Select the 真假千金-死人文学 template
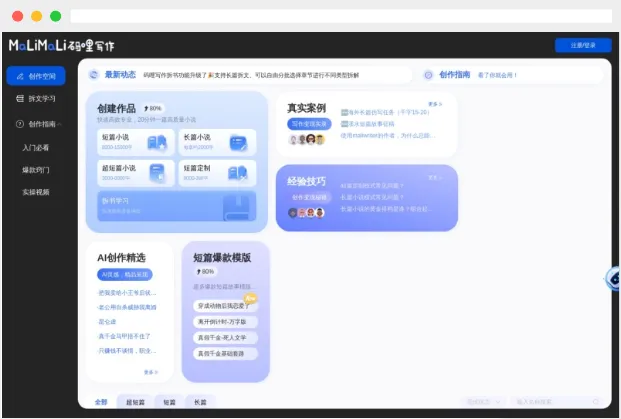621x419 pixels. [x=225, y=337]
